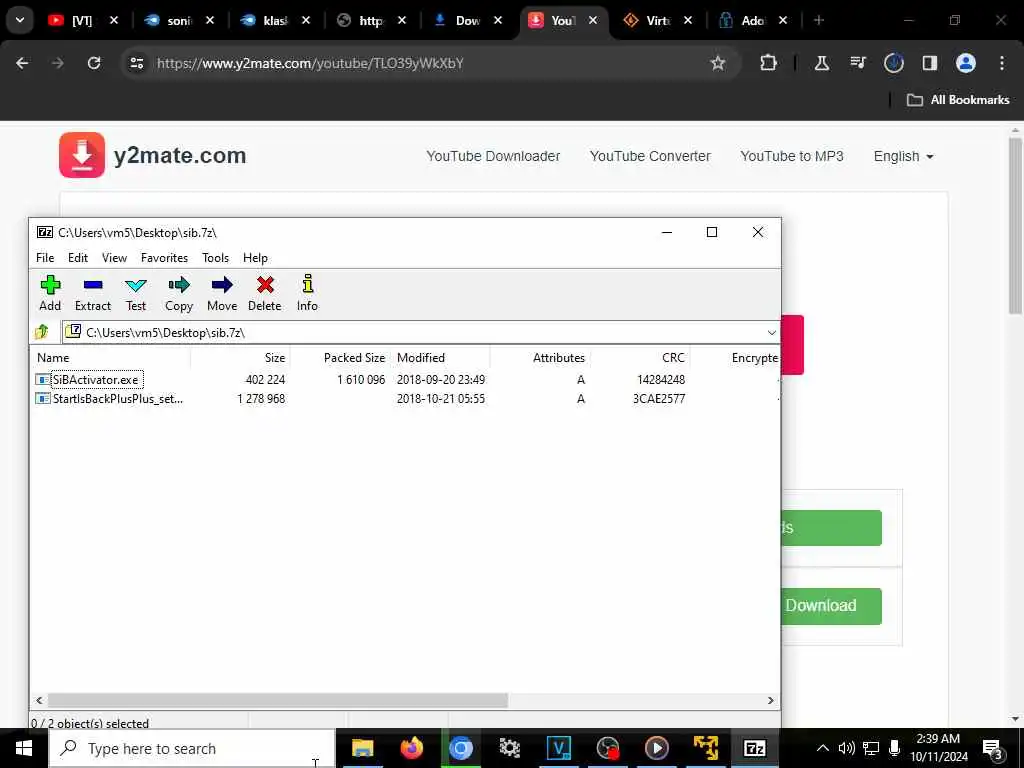The width and height of the screenshot is (1024, 768).
Task: Go up one folder level in 7-Zip
Action: [42, 332]
